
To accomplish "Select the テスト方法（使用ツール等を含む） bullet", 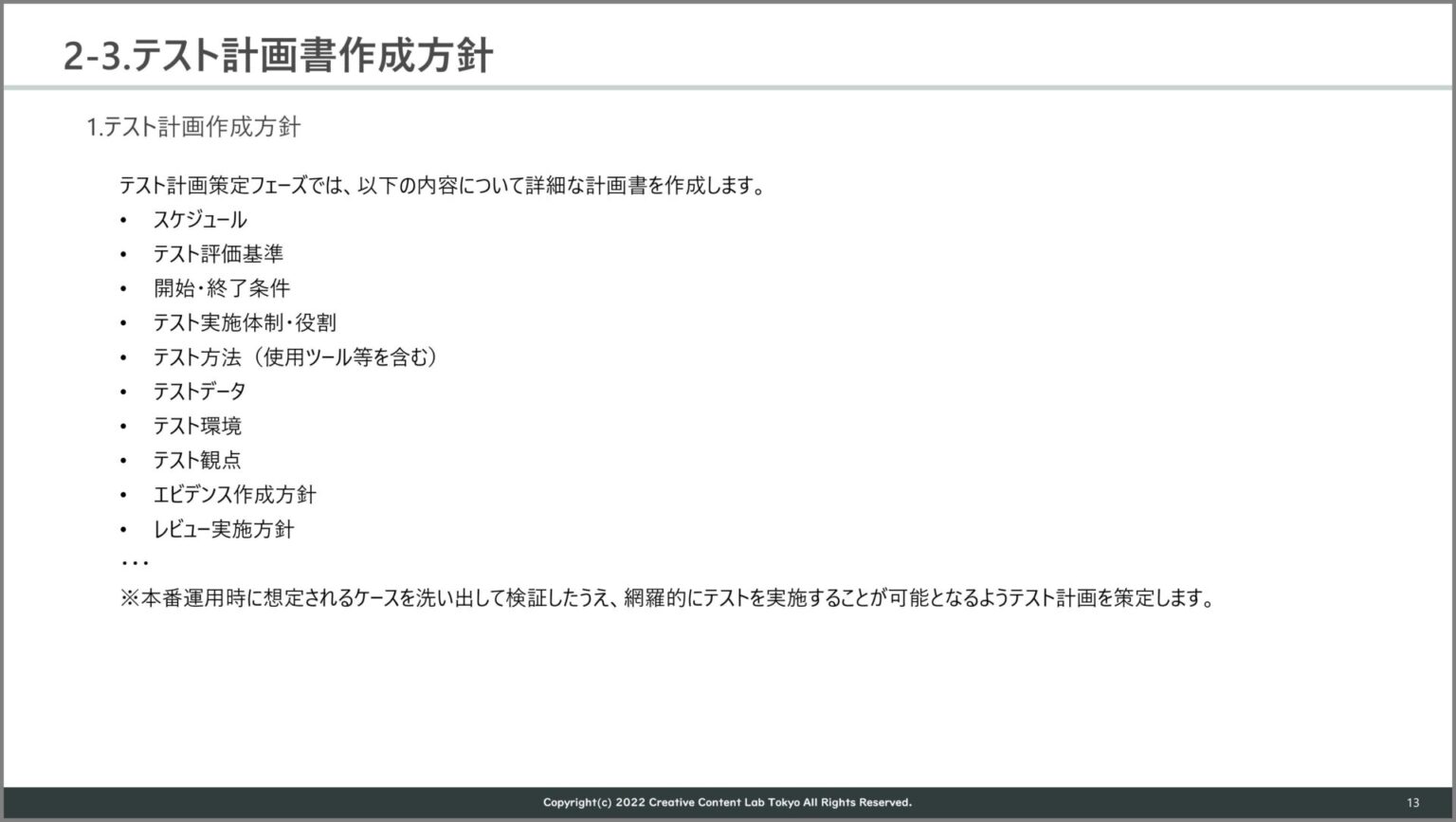I will pyautogui.click(x=295, y=357).
